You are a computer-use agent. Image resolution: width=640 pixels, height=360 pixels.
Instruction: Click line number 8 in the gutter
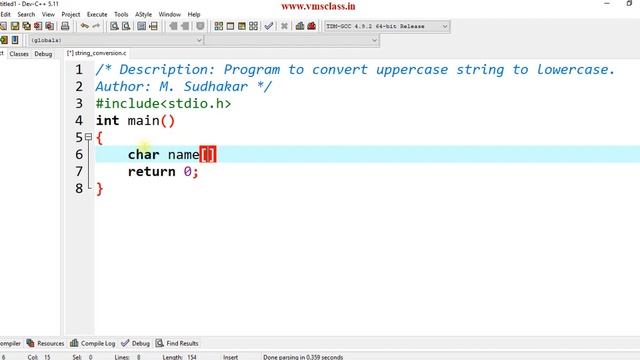[x=79, y=189]
